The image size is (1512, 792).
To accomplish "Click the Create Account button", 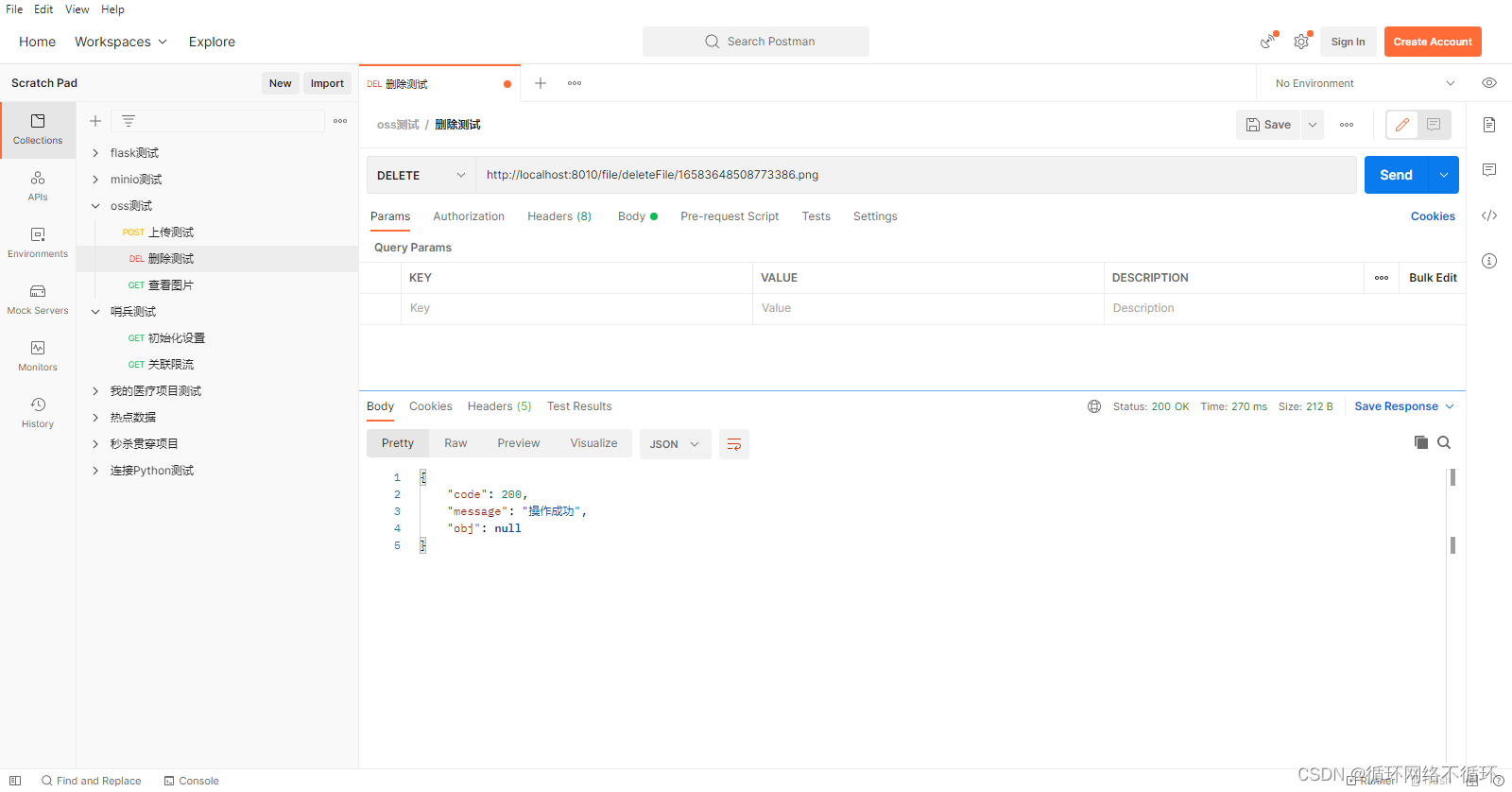I will click(1433, 42).
